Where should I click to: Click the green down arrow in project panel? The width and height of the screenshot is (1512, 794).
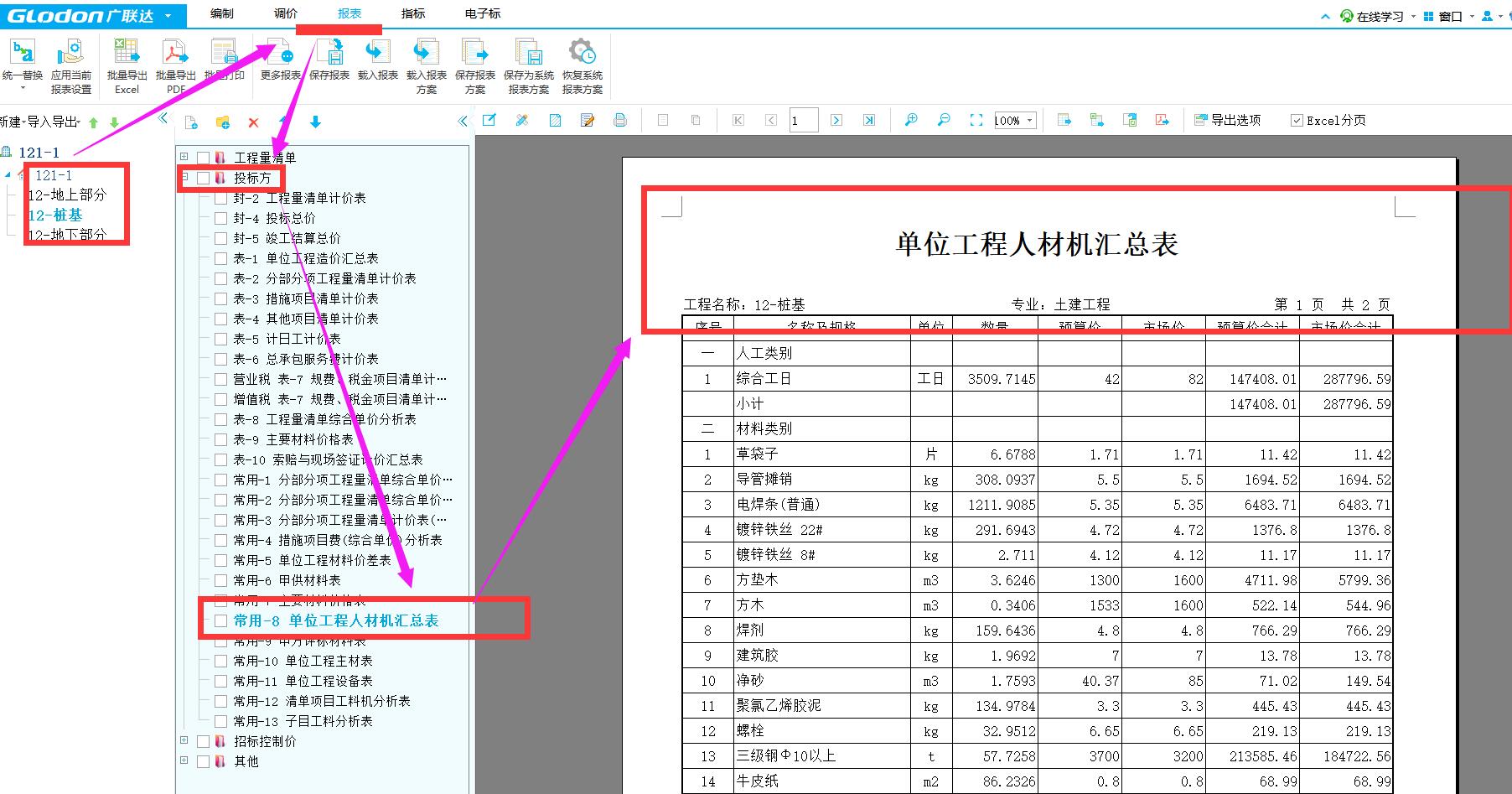[x=114, y=122]
